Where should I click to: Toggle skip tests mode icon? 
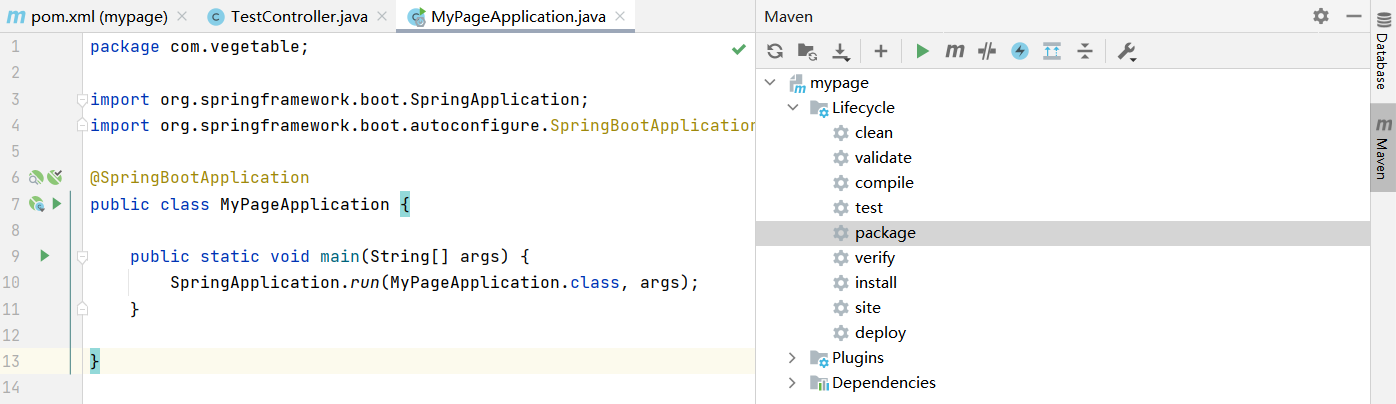point(987,51)
